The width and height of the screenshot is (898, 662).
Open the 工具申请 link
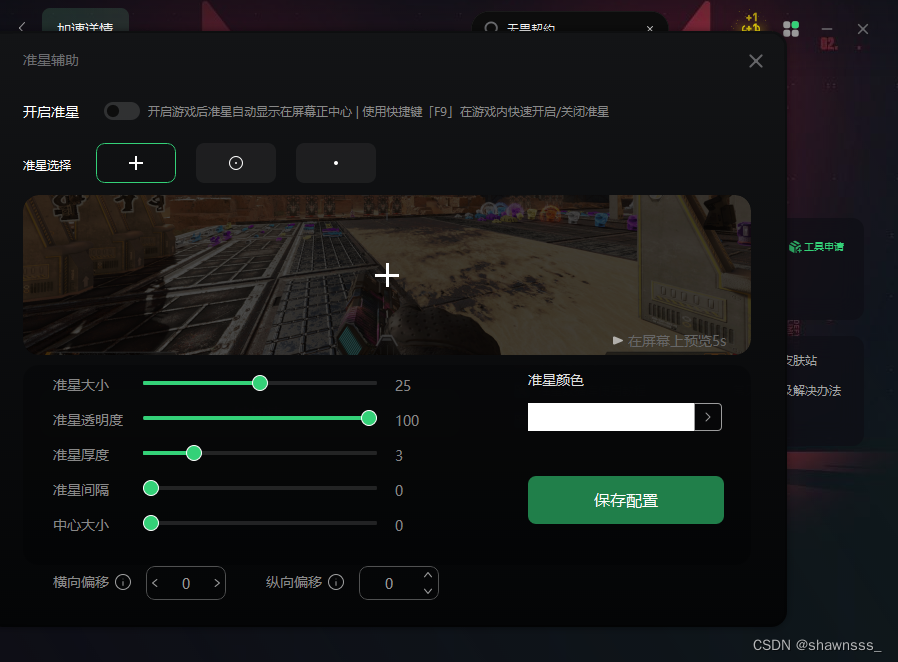click(x=816, y=247)
